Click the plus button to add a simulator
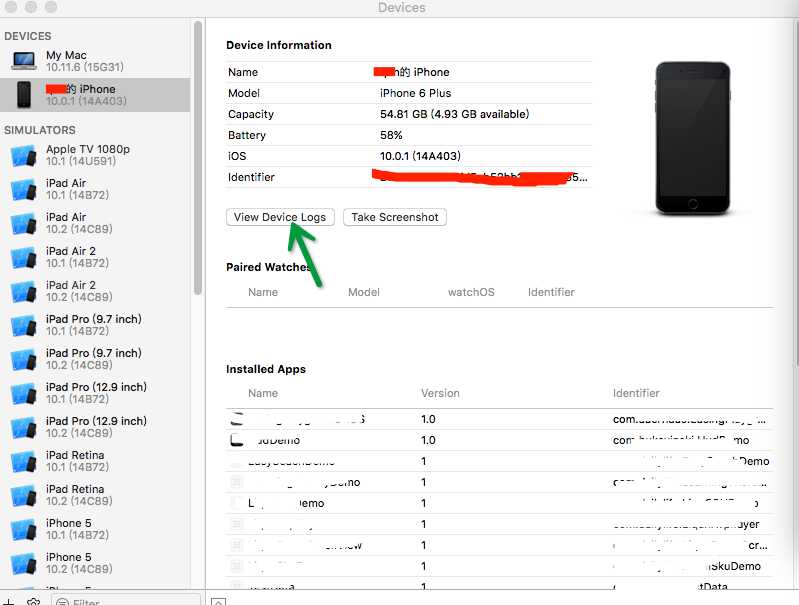 tap(9, 601)
